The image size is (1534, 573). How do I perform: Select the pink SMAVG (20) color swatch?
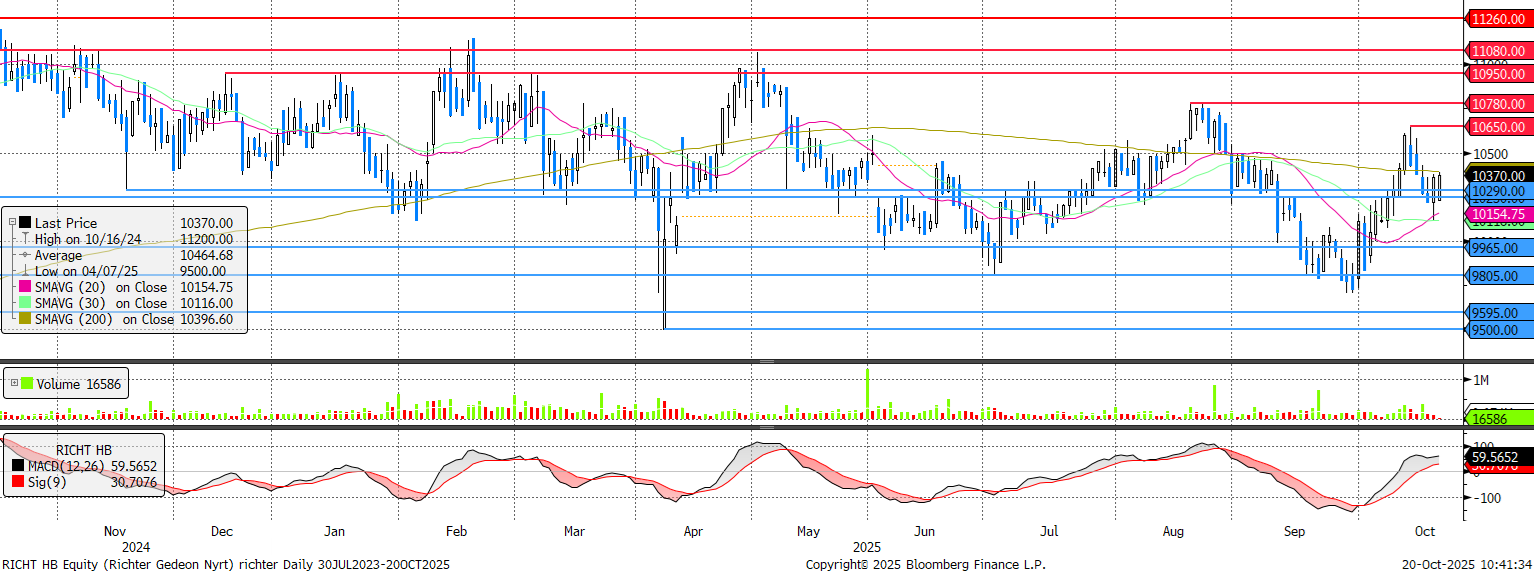pyautogui.click(x=25, y=287)
